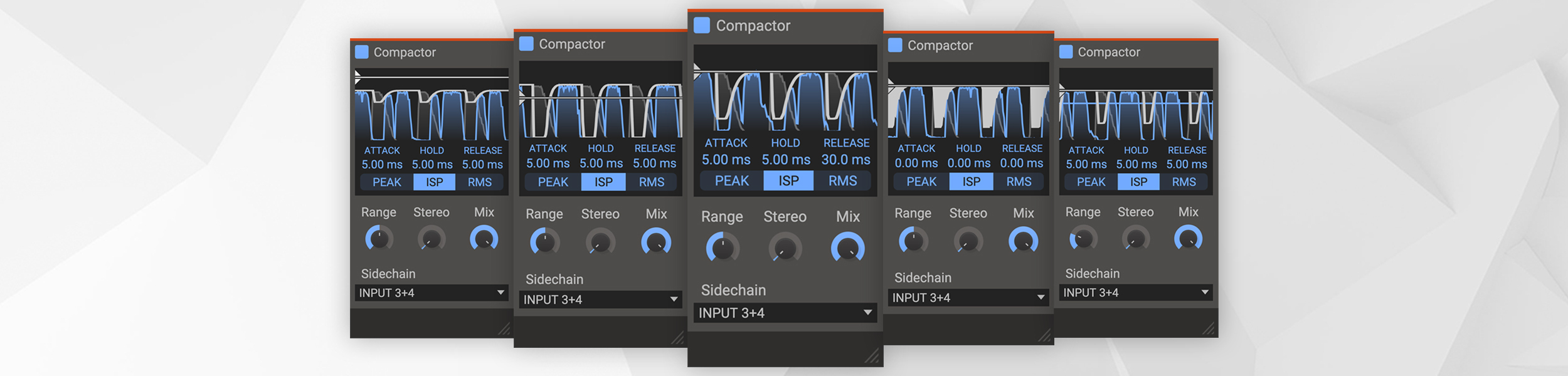Pick RMS in the Compactor with 0.00 ms values
1568x376 pixels.
(x=1019, y=182)
